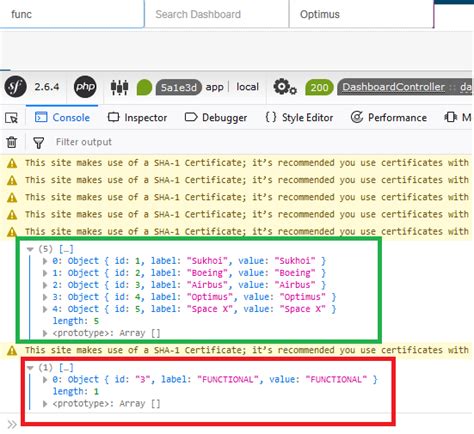Expand the Sukhoi object row
This screenshot has width=474, height=434.
45,261
